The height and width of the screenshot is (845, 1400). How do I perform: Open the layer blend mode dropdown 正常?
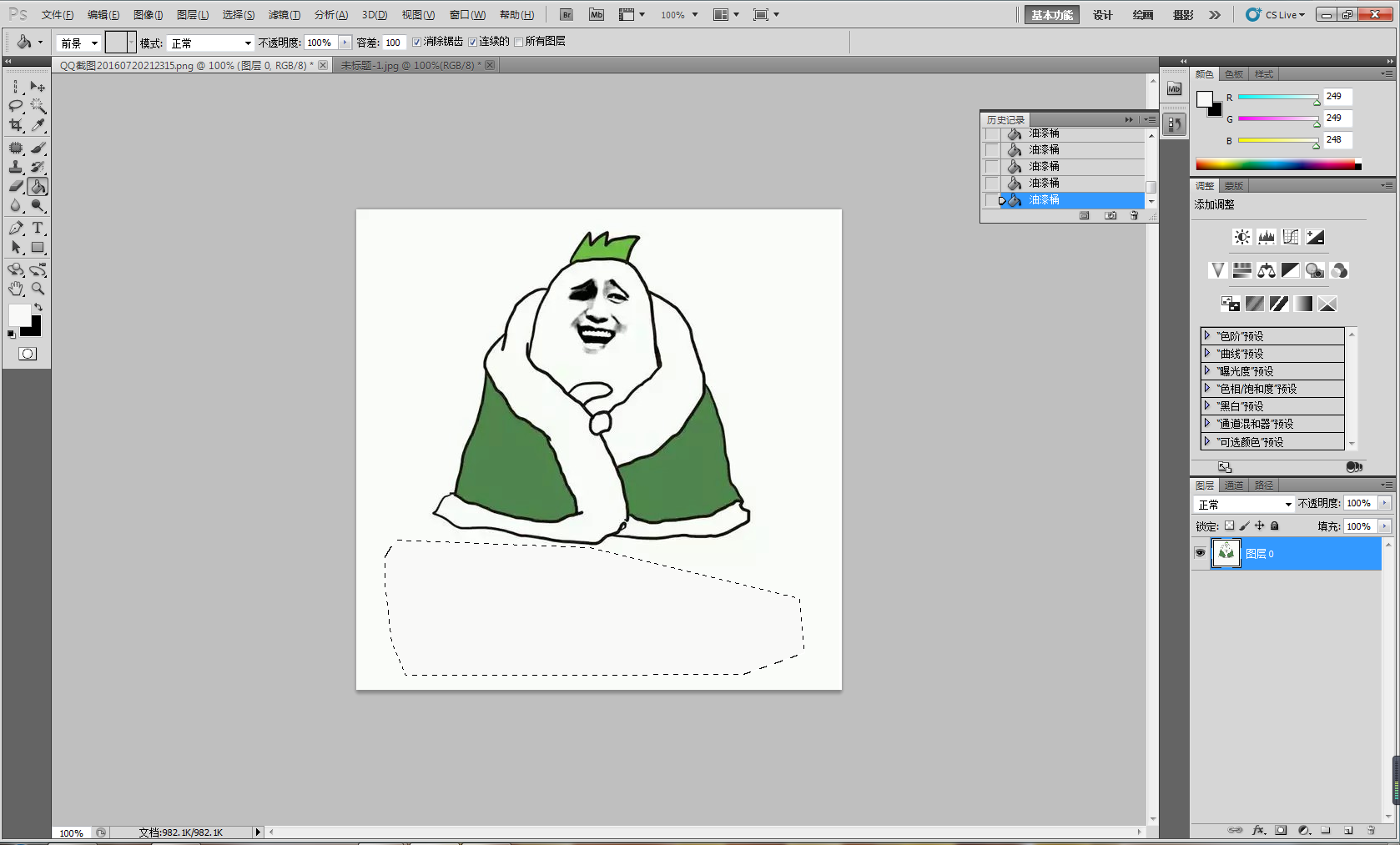point(1244,504)
